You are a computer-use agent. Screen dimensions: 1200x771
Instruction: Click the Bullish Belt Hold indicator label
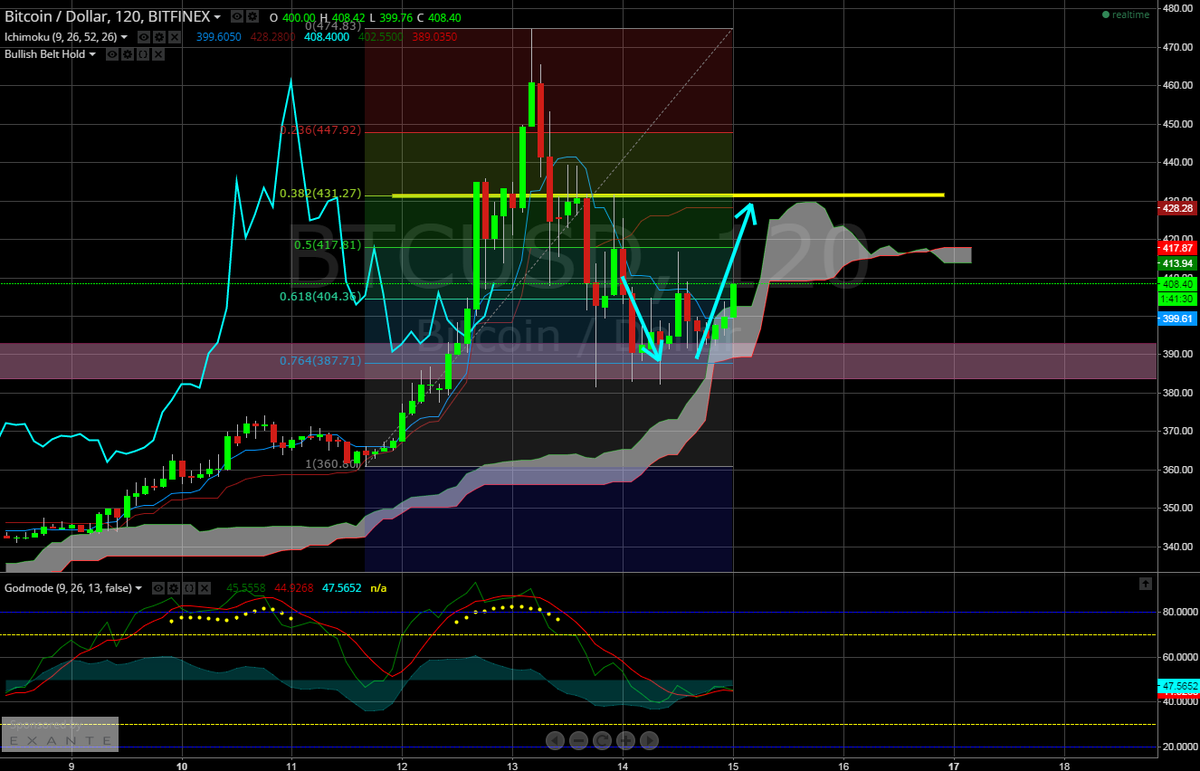coord(45,54)
